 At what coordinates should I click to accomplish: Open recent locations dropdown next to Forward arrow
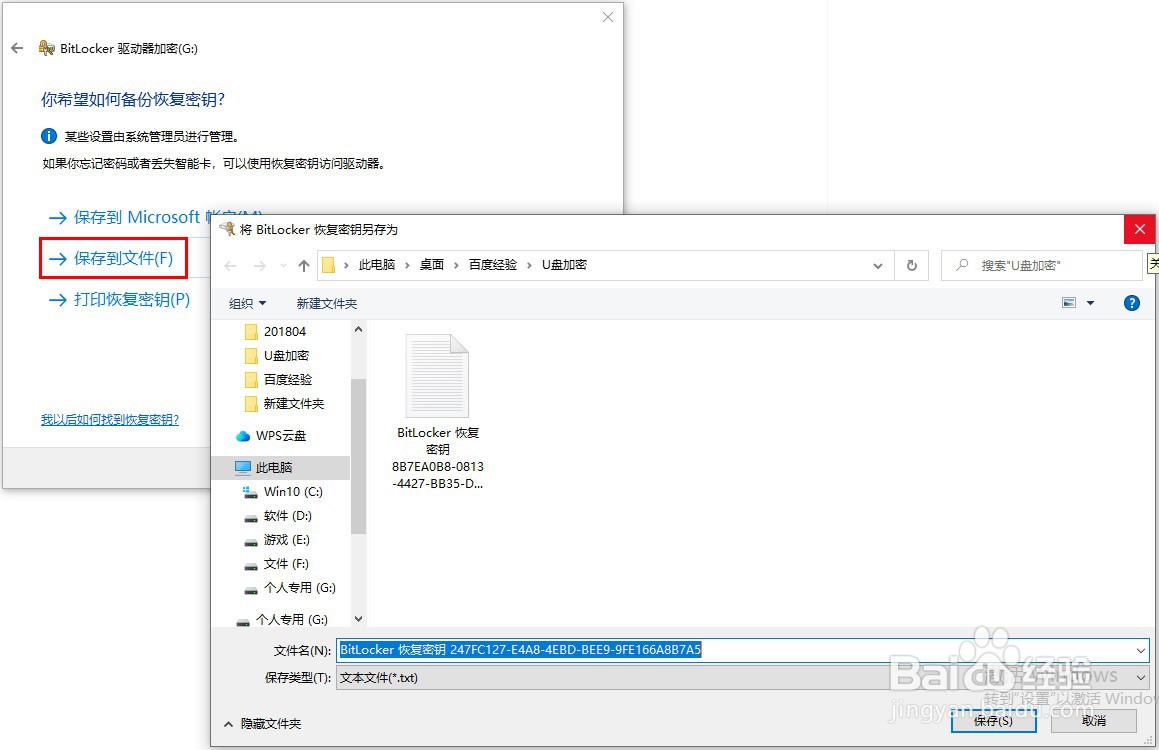283,265
